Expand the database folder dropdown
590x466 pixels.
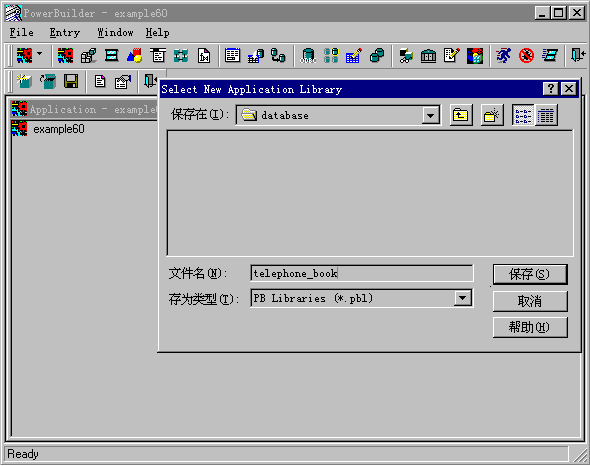point(430,115)
